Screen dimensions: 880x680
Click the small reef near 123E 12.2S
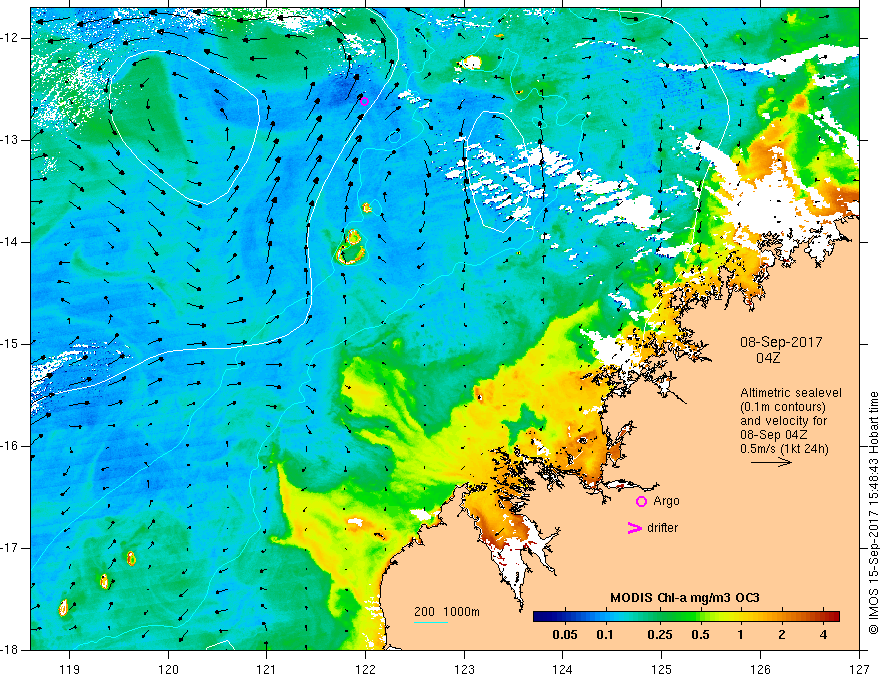pos(470,62)
